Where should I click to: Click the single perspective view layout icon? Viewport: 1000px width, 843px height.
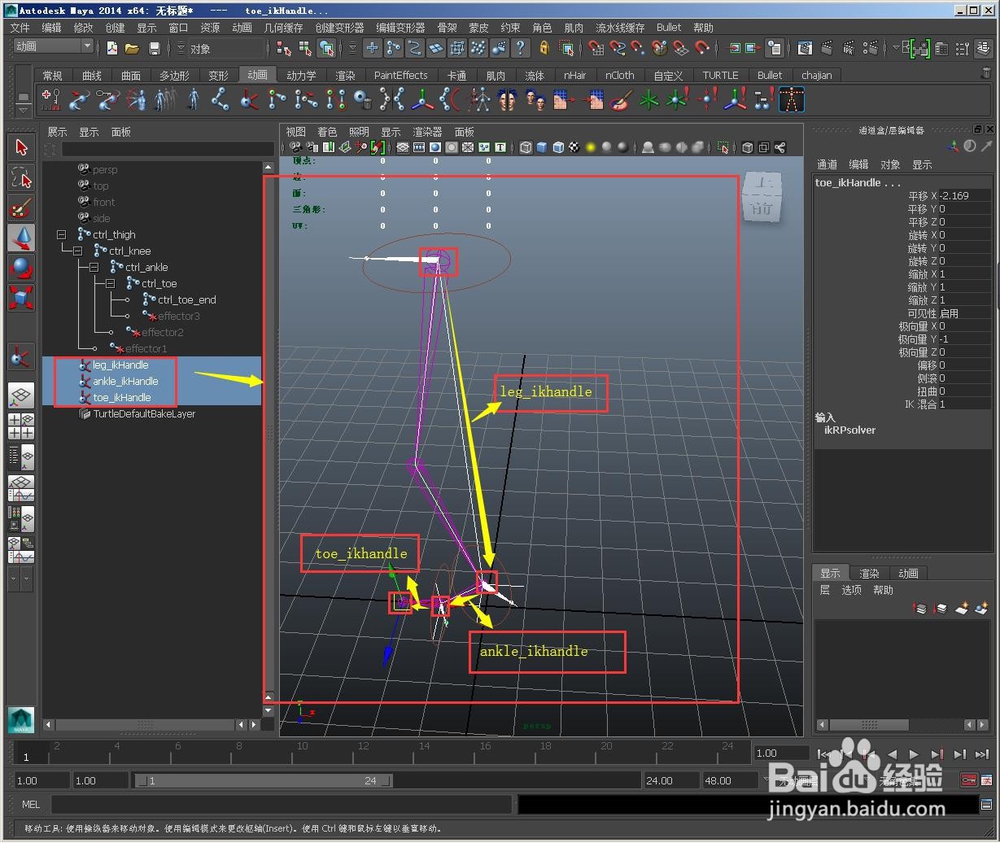21,396
